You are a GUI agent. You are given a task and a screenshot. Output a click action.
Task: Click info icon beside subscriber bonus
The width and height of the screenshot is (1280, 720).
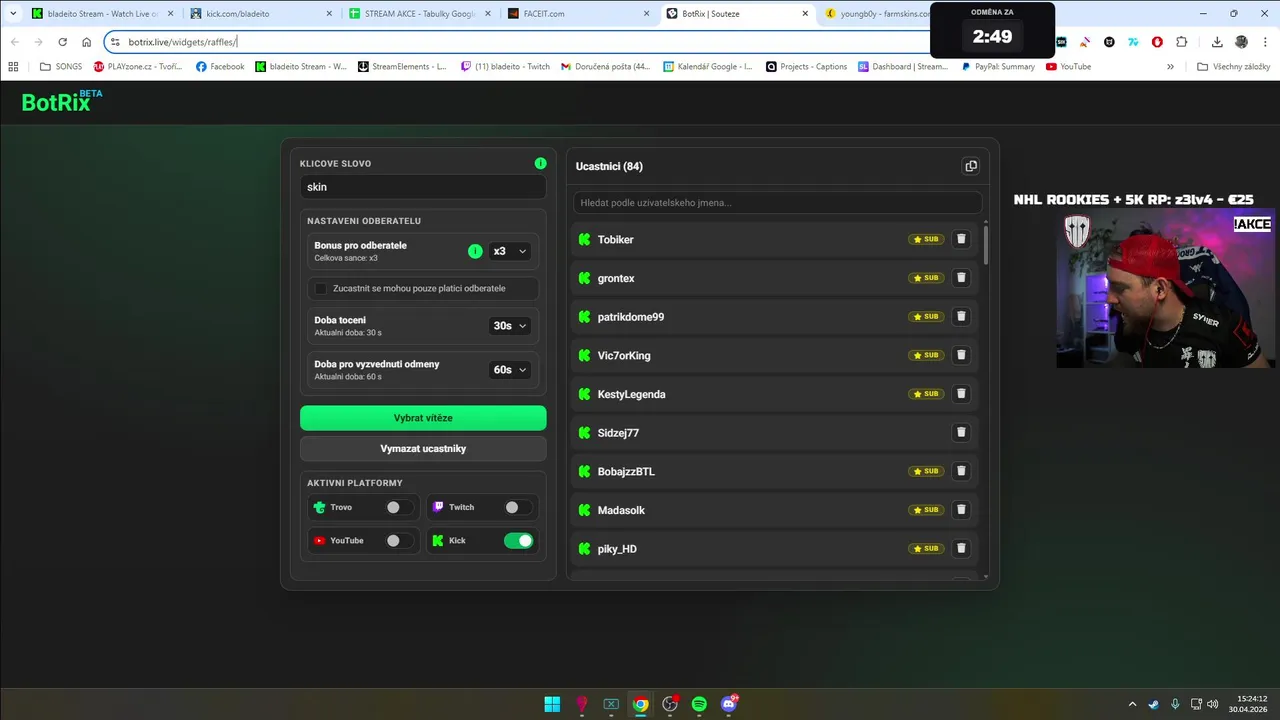[475, 251]
